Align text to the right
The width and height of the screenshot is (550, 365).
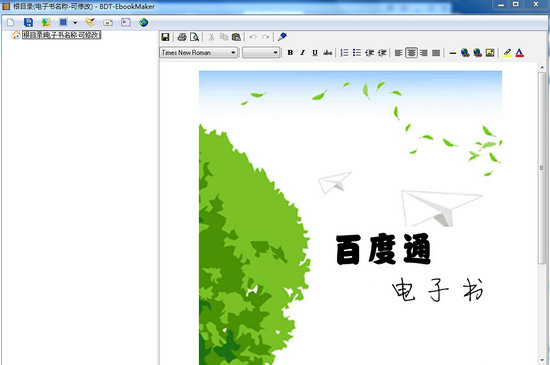pos(424,53)
